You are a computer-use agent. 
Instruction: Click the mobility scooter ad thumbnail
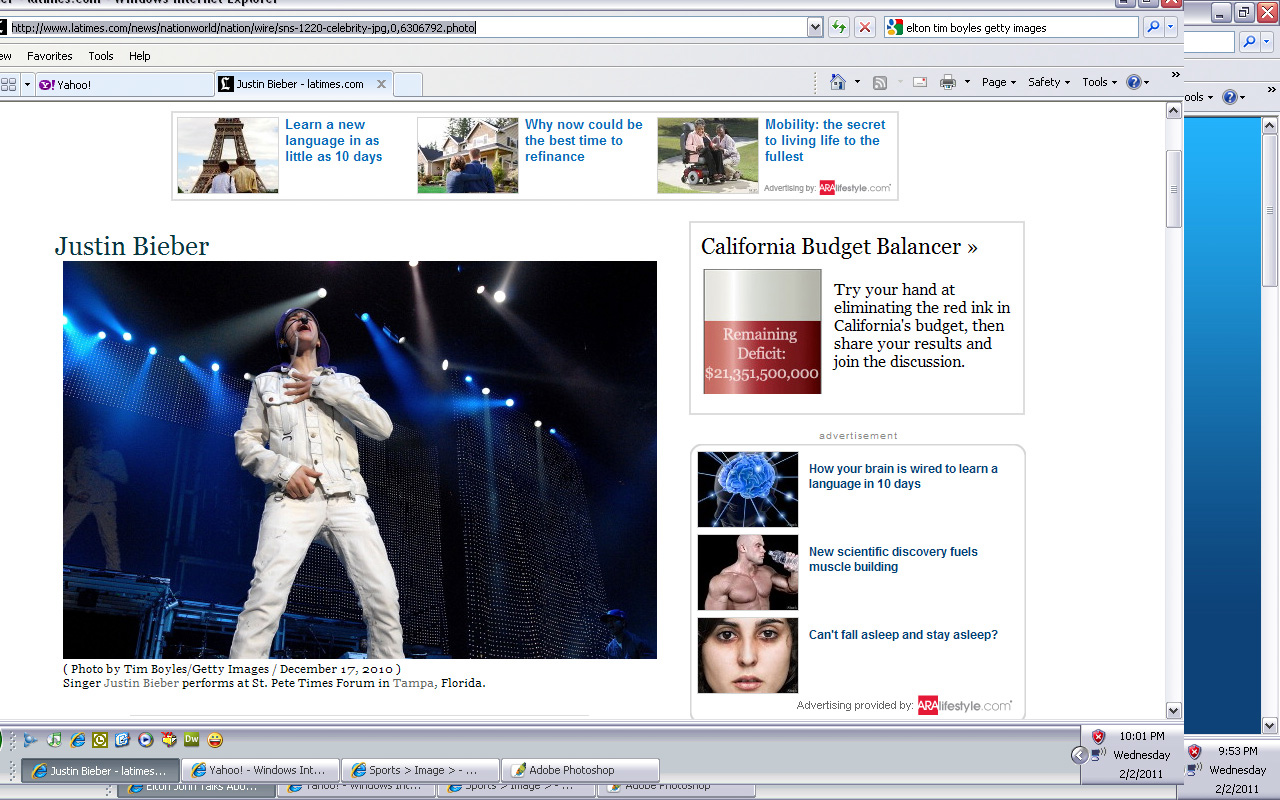pos(708,155)
